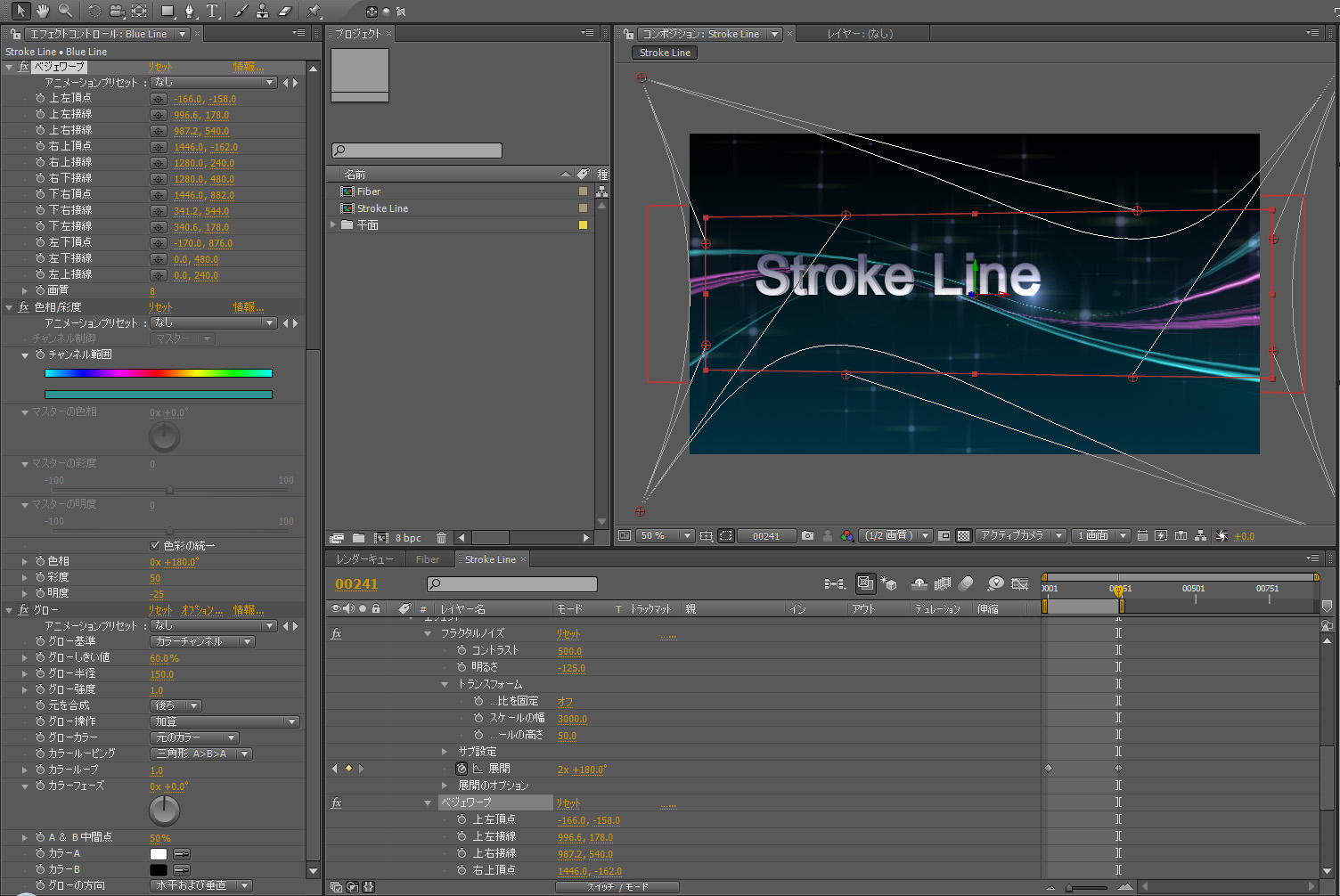Toggle the 色彩の統一 colorize checkbox

pyautogui.click(x=155, y=545)
